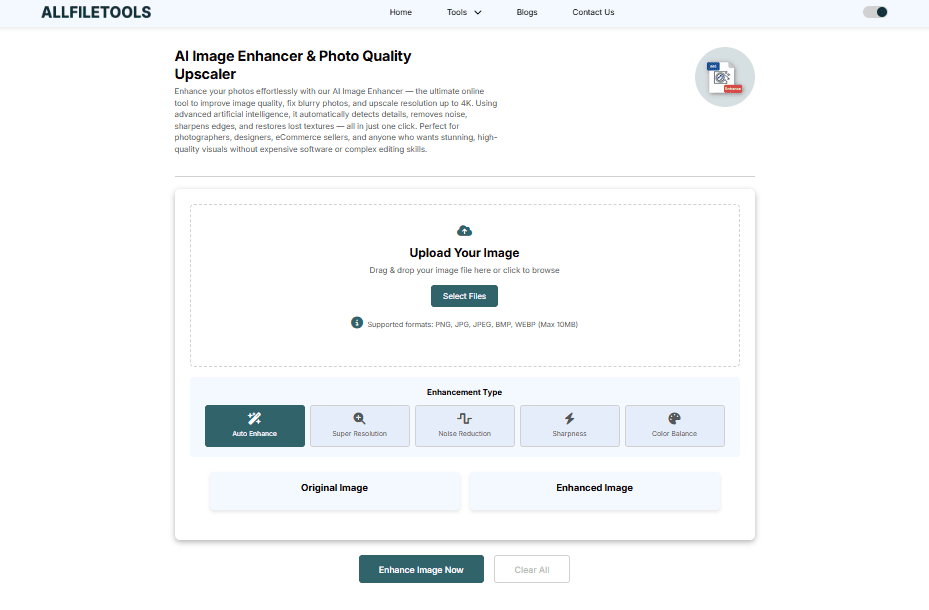Open the Contact Us page
929x610 pixels.
coord(593,13)
